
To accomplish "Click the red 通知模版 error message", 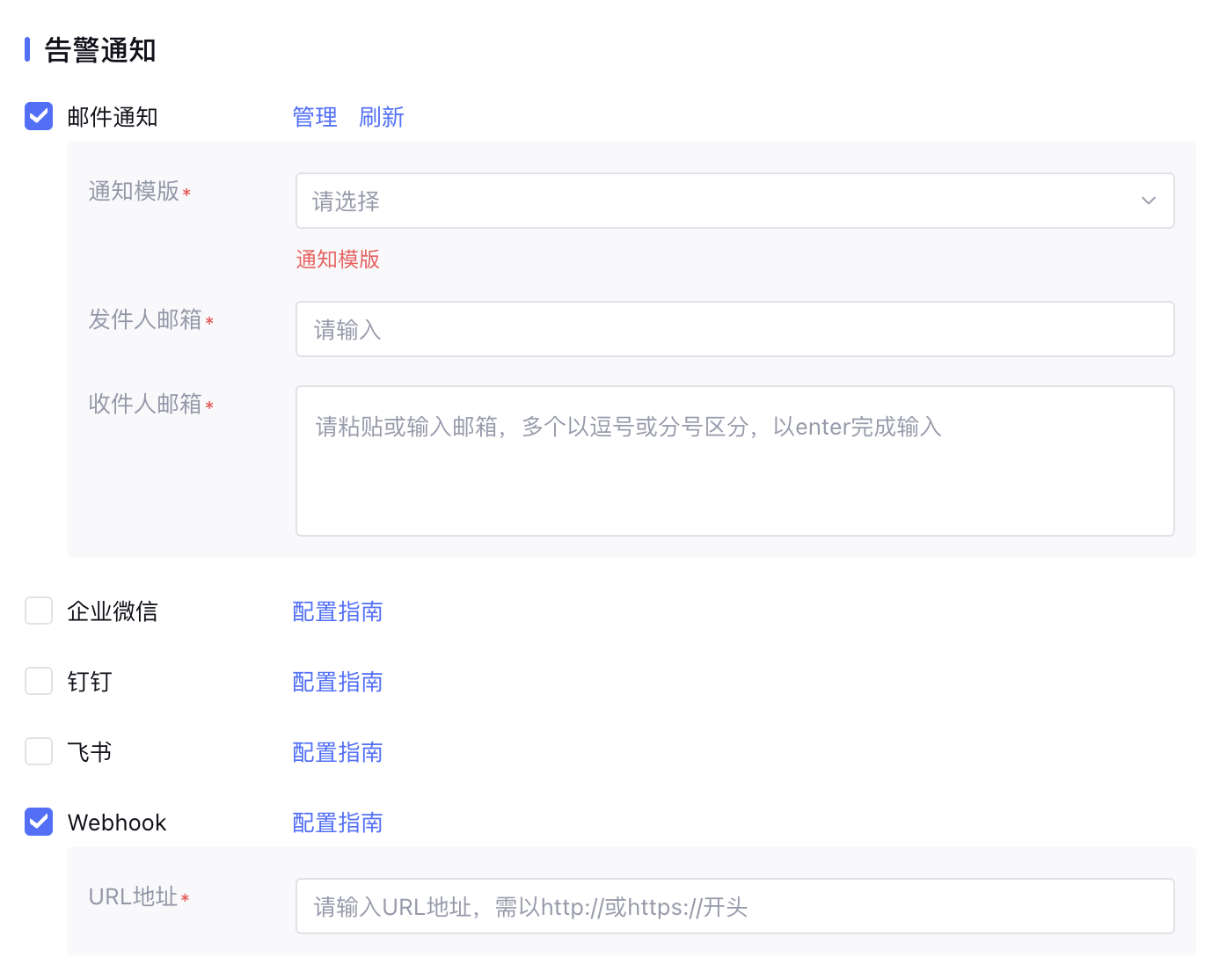I will coord(338,260).
